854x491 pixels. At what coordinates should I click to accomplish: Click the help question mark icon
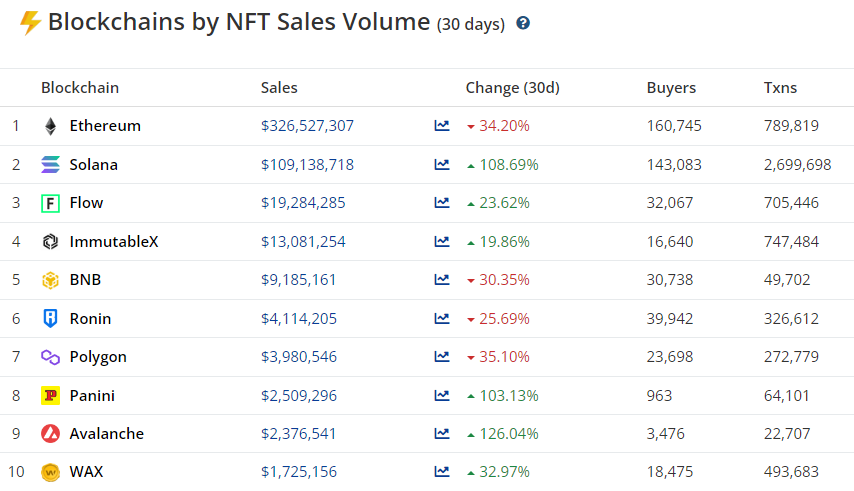click(523, 23)
